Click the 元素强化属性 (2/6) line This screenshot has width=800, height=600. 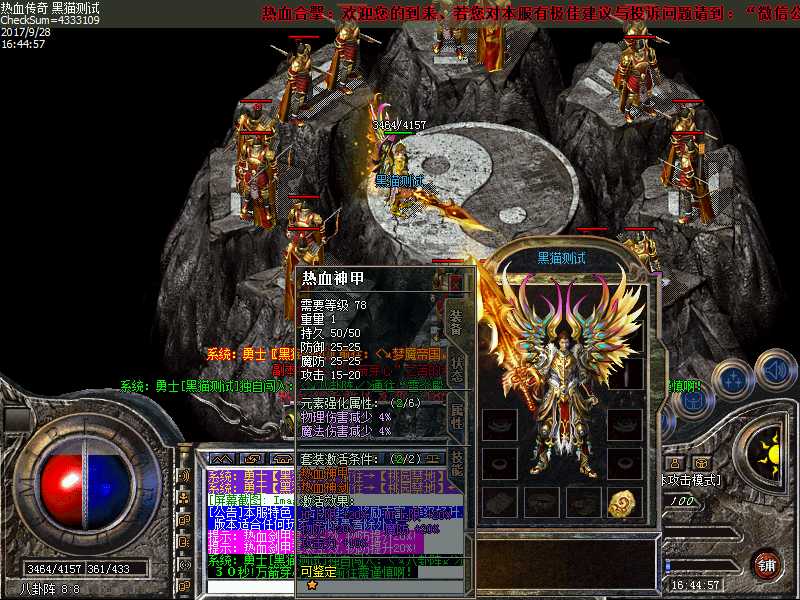[x=361, y=403]
